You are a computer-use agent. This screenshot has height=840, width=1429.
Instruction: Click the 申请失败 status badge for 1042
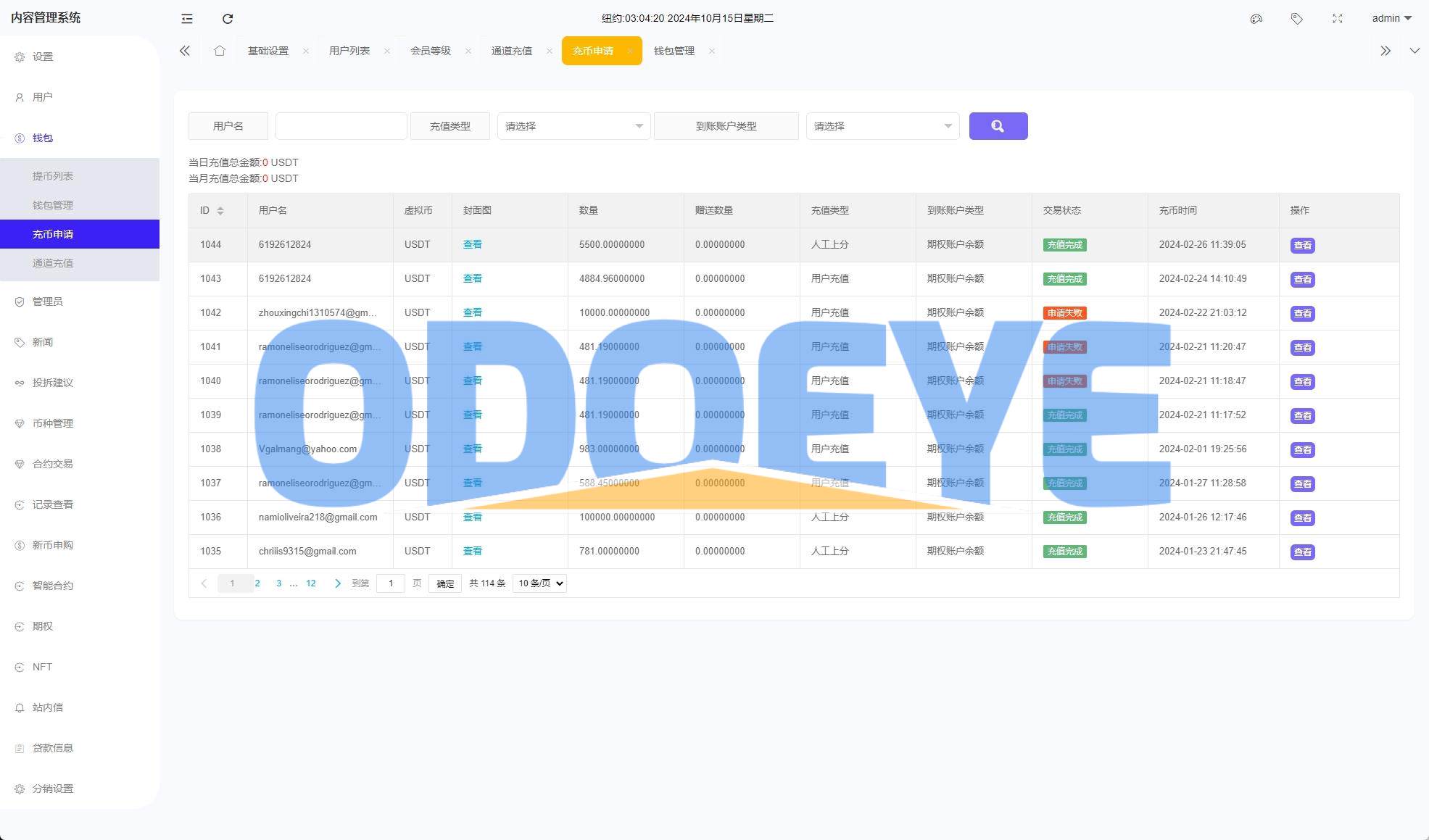(x=1065, y=313)
